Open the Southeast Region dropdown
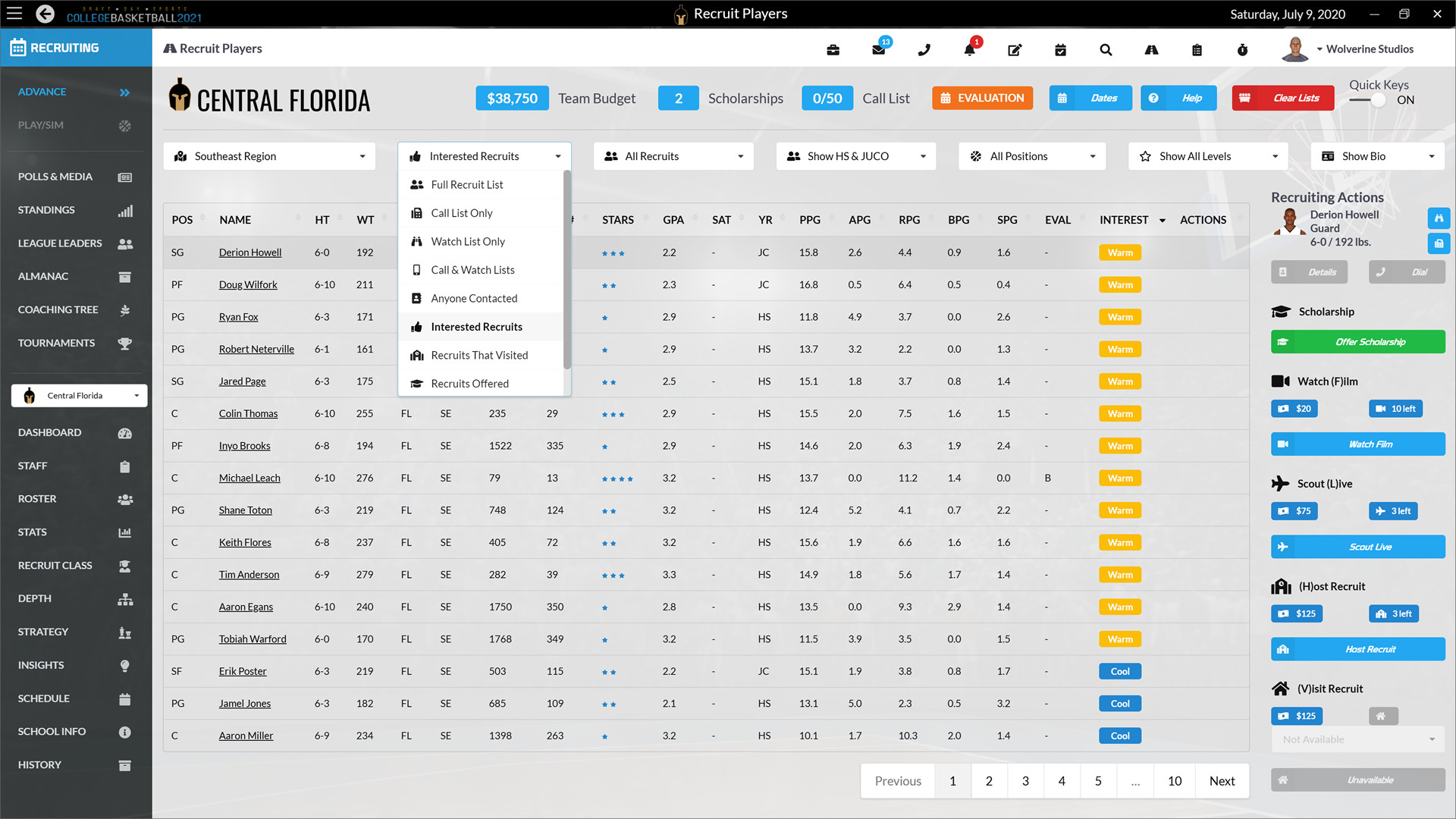The width and height of the screenshot is (1456, 819). (269, 155)
